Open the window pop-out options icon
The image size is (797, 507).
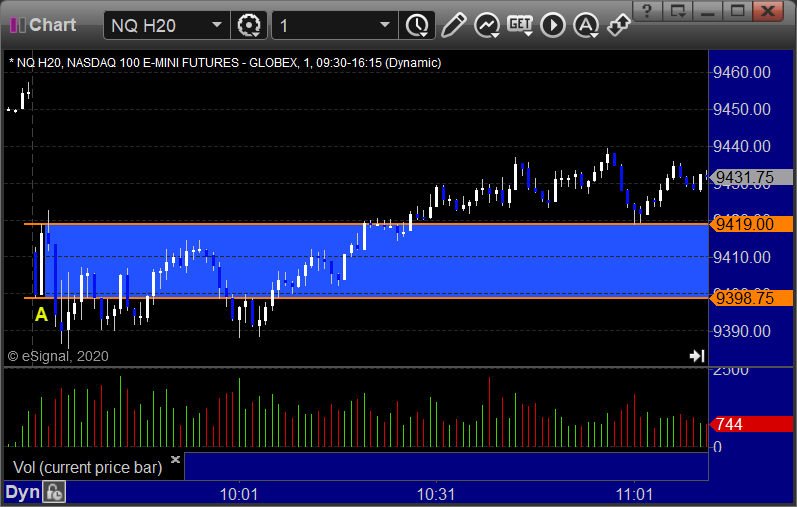(678, 11)
